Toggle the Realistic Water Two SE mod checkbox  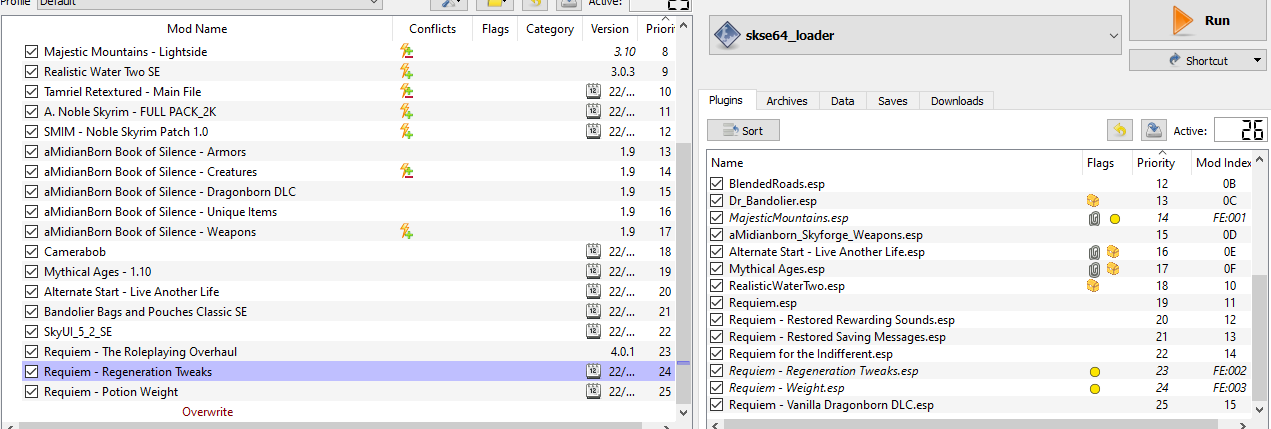point(31,71)
